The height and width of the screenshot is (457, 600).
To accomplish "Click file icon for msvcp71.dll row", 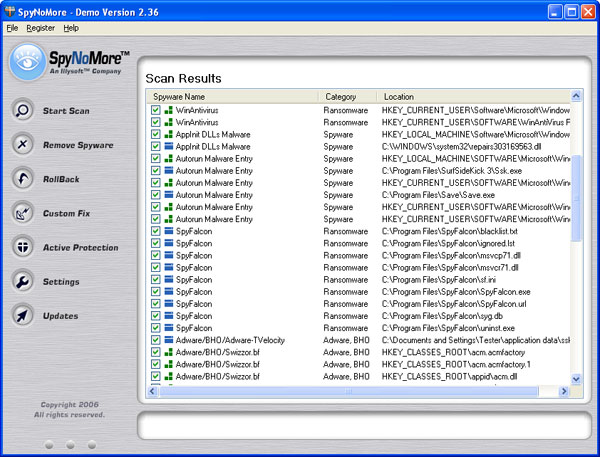I will [169, 255].
